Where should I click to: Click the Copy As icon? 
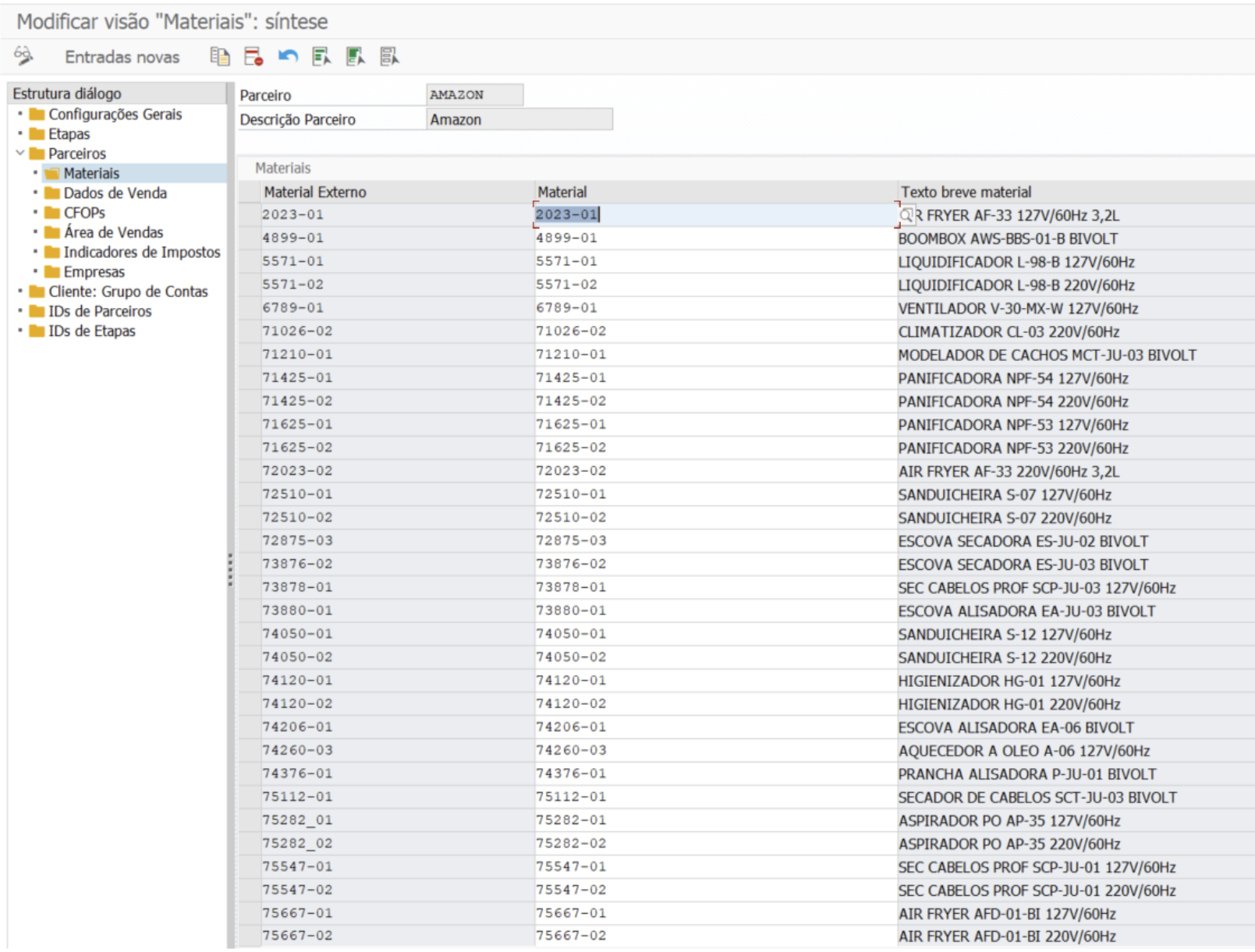point(220,56)
